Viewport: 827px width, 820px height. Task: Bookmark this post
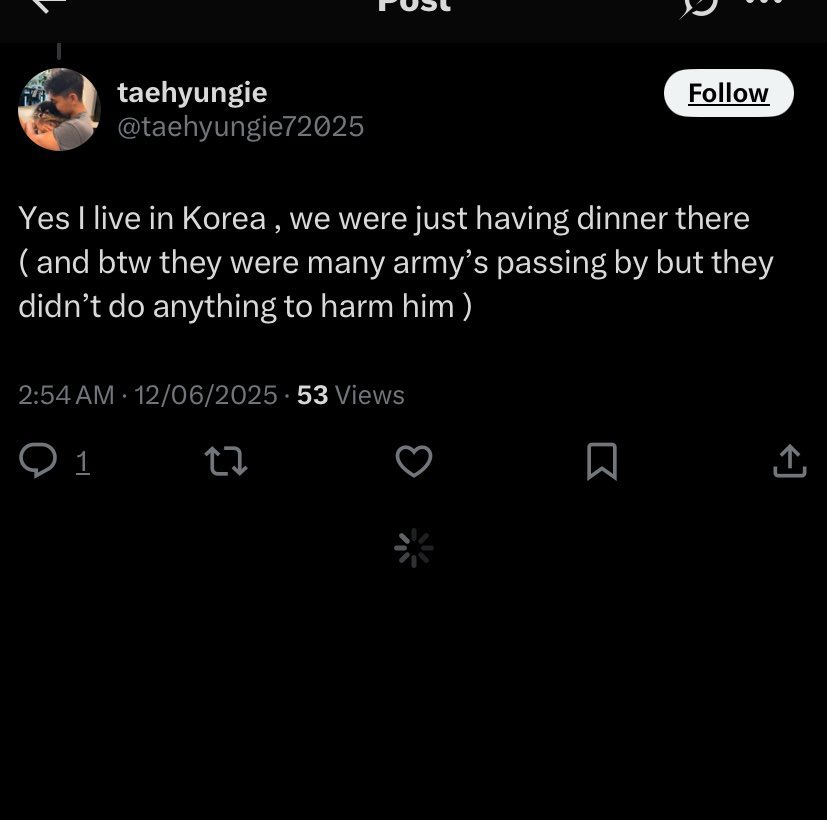click(601, 461)
